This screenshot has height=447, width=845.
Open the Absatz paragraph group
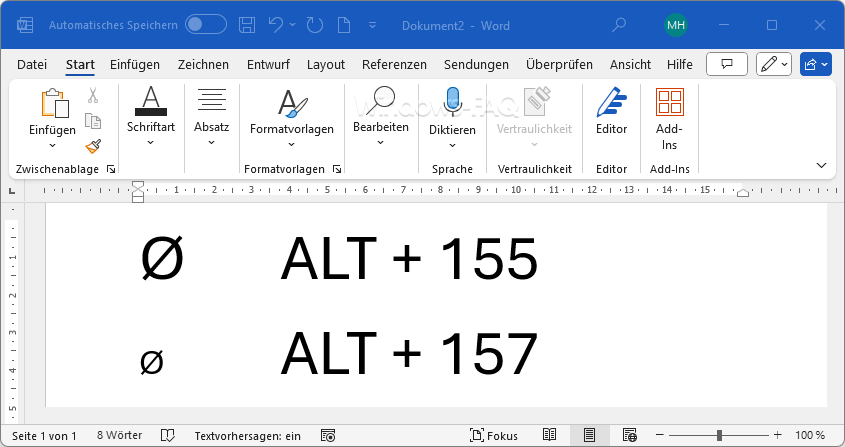click(212, 117)
